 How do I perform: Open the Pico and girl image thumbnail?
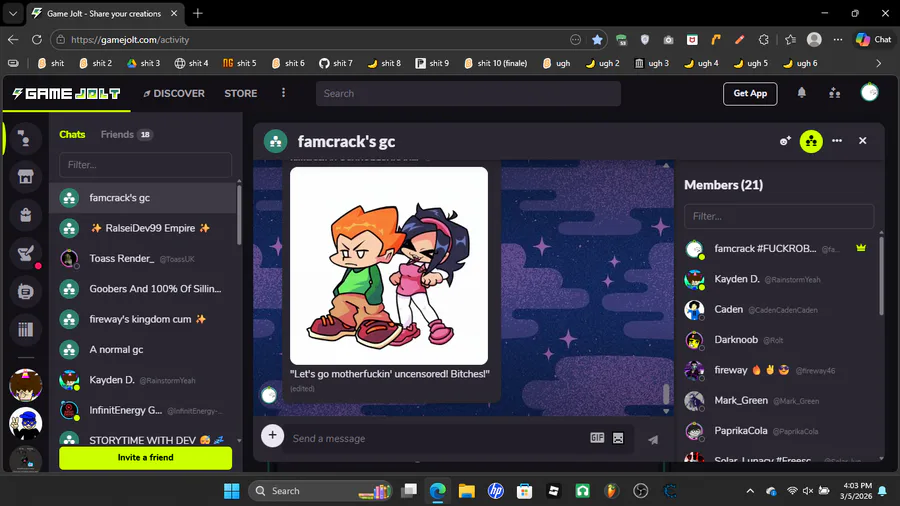pyautogui.click(x=389, y=266)
